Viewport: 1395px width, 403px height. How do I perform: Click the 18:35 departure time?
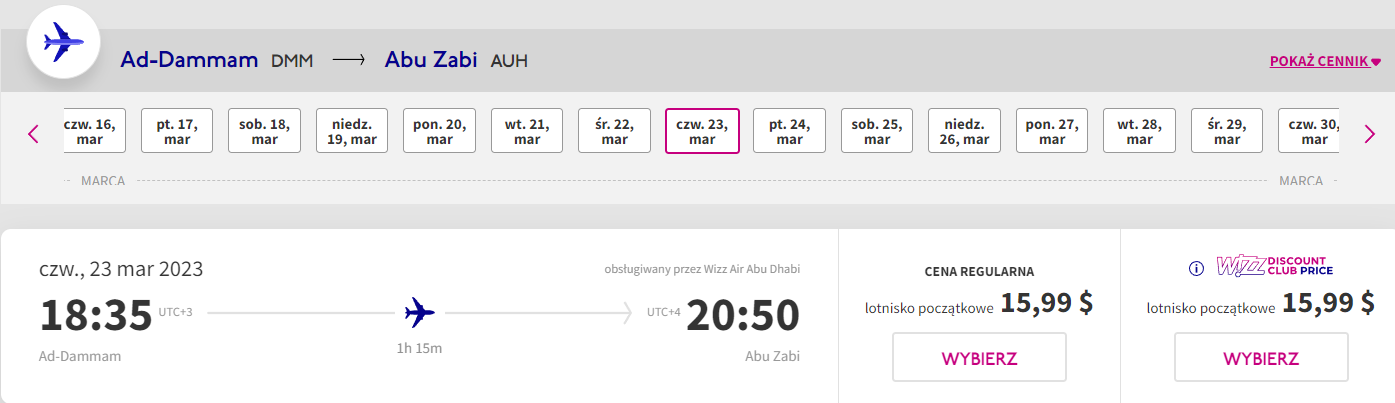96,315
